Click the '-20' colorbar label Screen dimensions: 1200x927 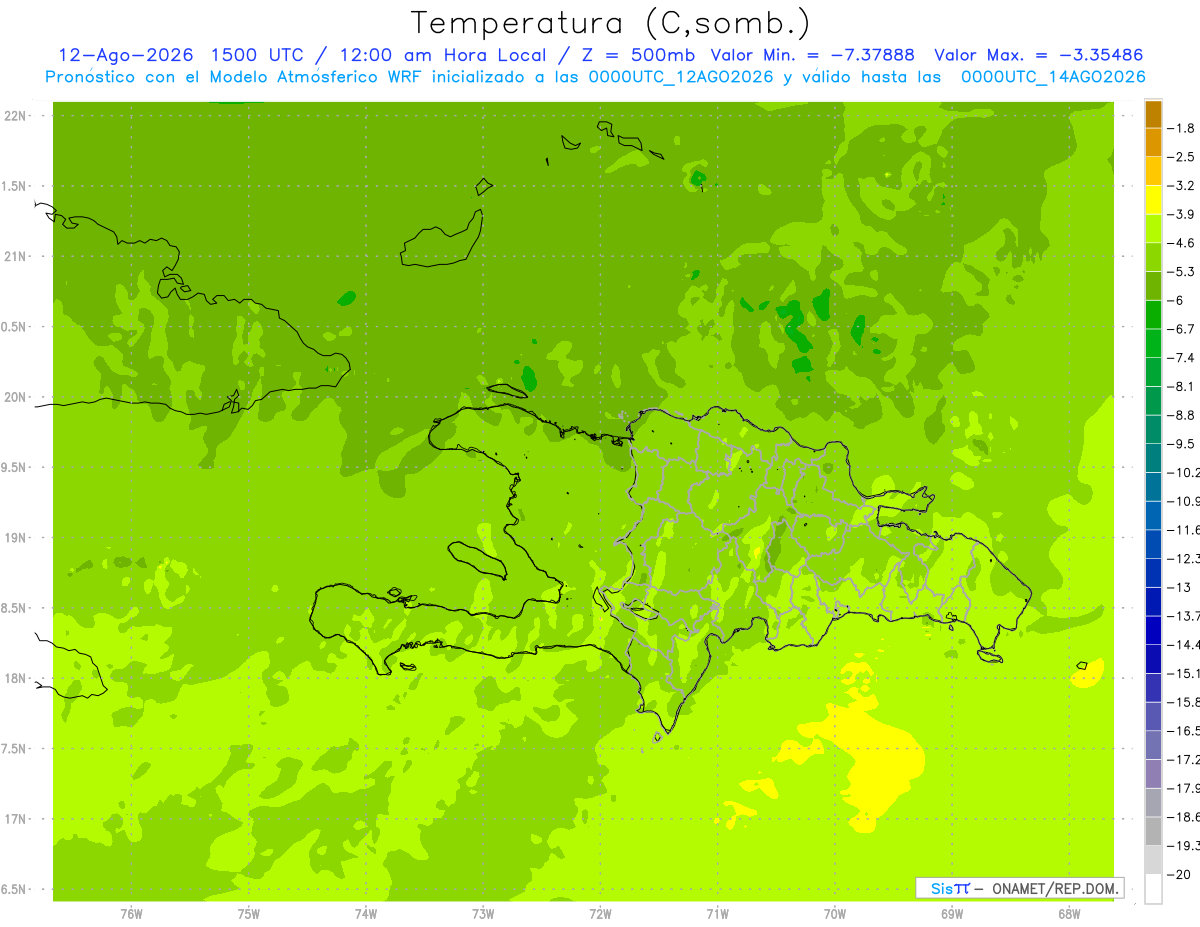1180,874
